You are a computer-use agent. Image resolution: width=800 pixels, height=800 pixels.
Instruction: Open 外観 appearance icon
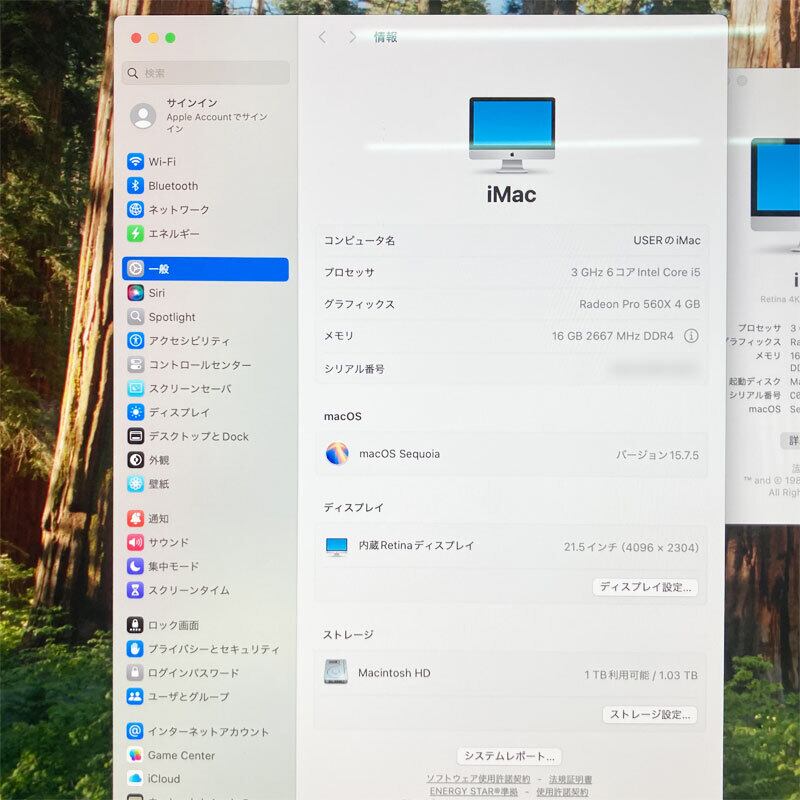[x=135, y=460]
